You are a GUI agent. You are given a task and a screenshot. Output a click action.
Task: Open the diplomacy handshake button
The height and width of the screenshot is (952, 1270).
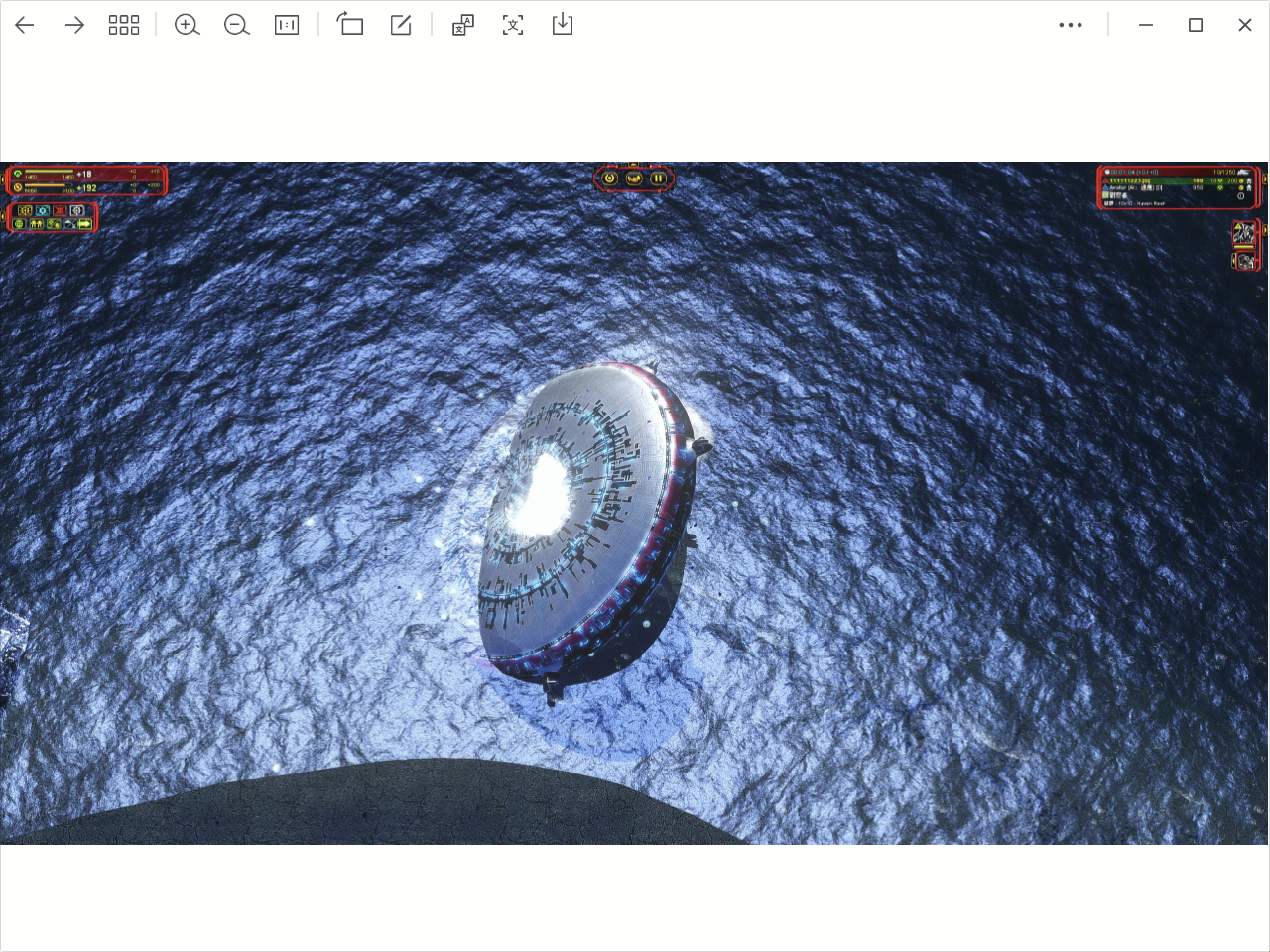coord(634,178)
